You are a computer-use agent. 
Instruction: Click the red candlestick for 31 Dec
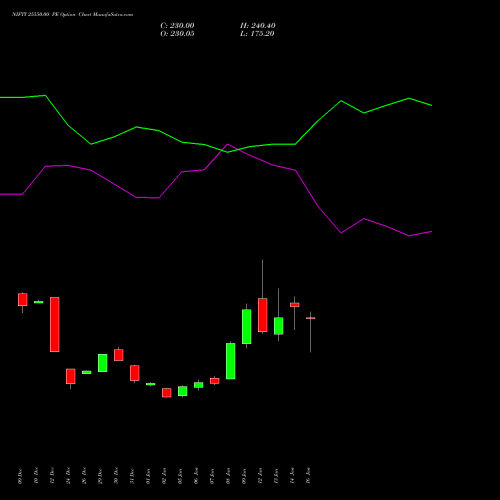(135, 373)
